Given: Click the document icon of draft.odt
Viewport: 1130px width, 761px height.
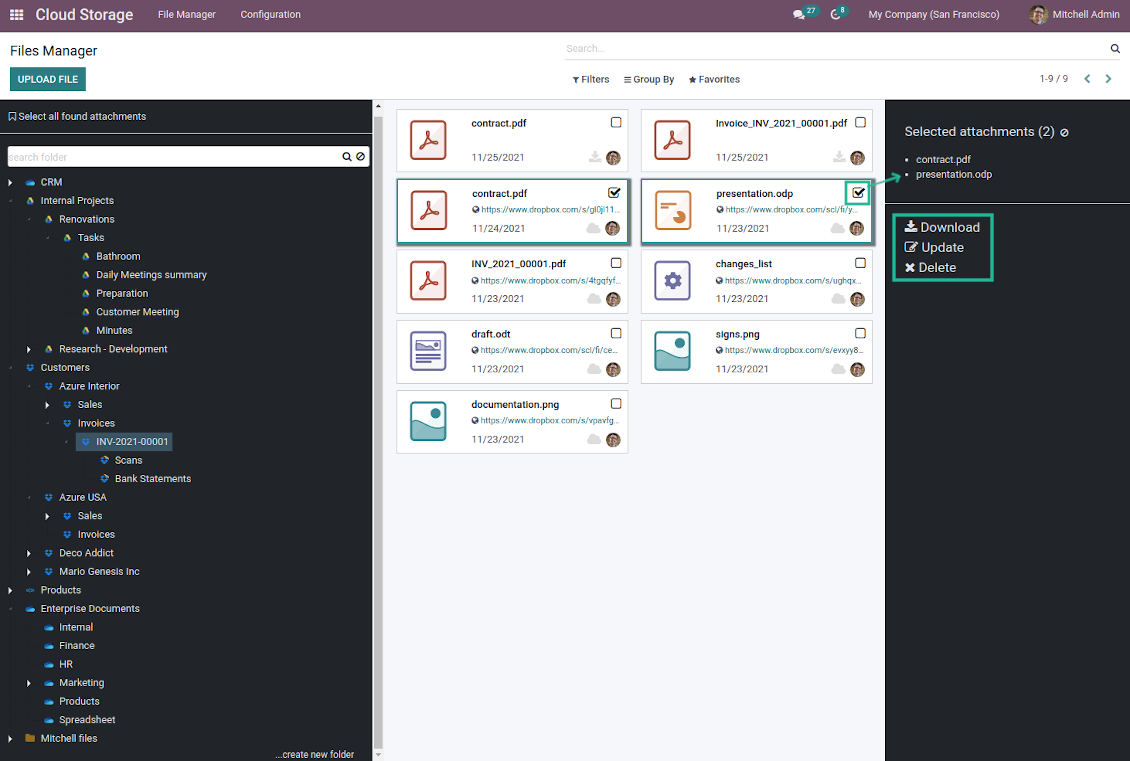Looking at the screenshot, I should pyautogui.click(x=428, y=351).
